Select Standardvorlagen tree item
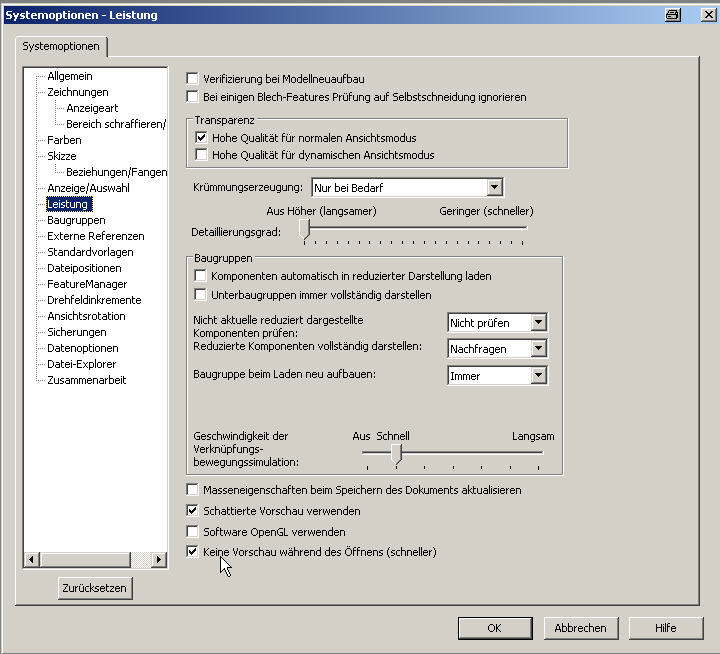 [90, 253]
